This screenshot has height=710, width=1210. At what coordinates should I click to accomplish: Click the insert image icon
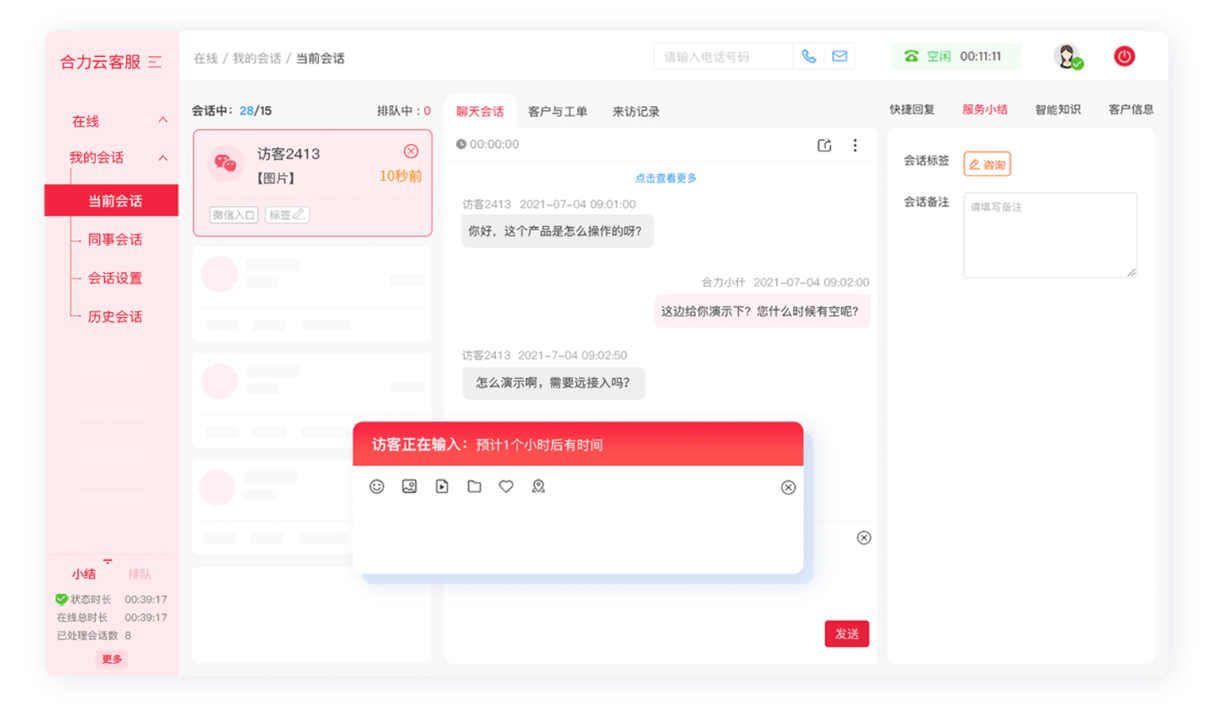pyautogui.click(x=409, y=486)
